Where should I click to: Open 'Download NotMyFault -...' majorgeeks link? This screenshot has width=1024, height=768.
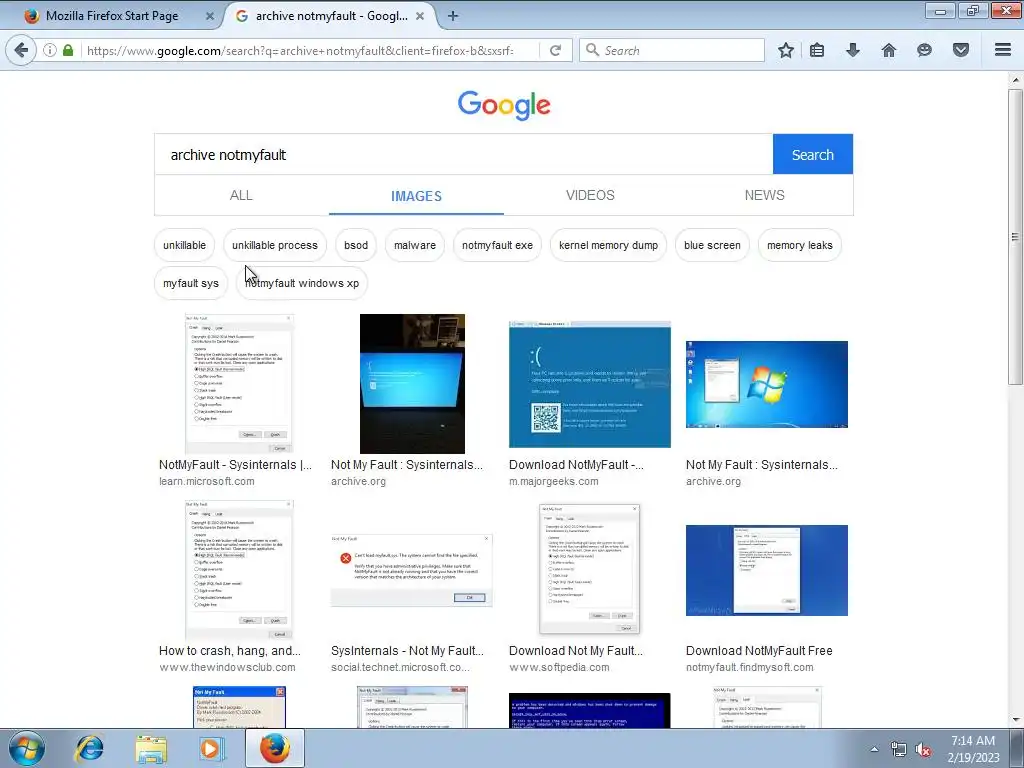(576, 465)
